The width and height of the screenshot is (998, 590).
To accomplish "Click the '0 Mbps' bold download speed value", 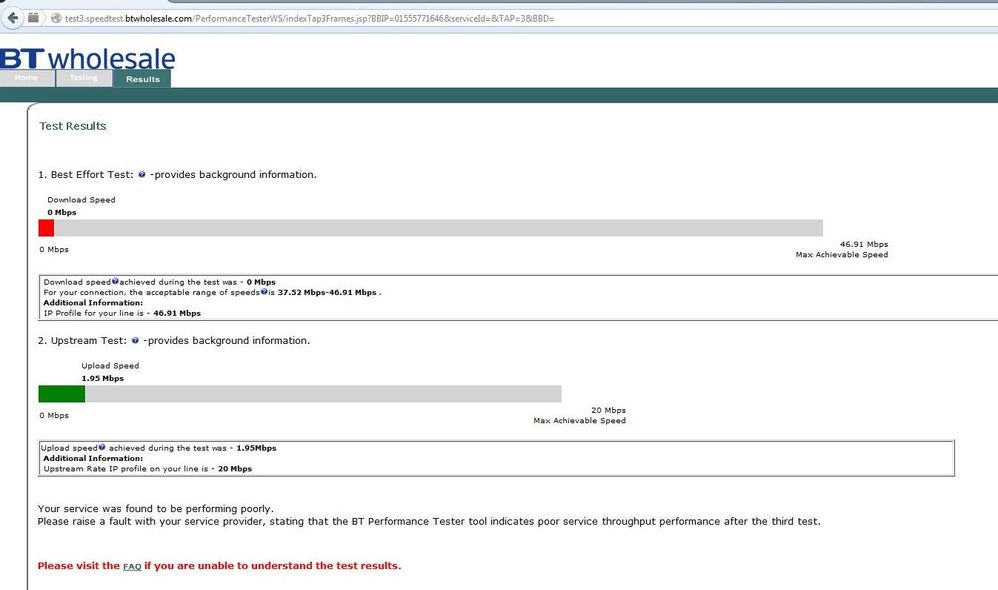I will coord(62,213).
